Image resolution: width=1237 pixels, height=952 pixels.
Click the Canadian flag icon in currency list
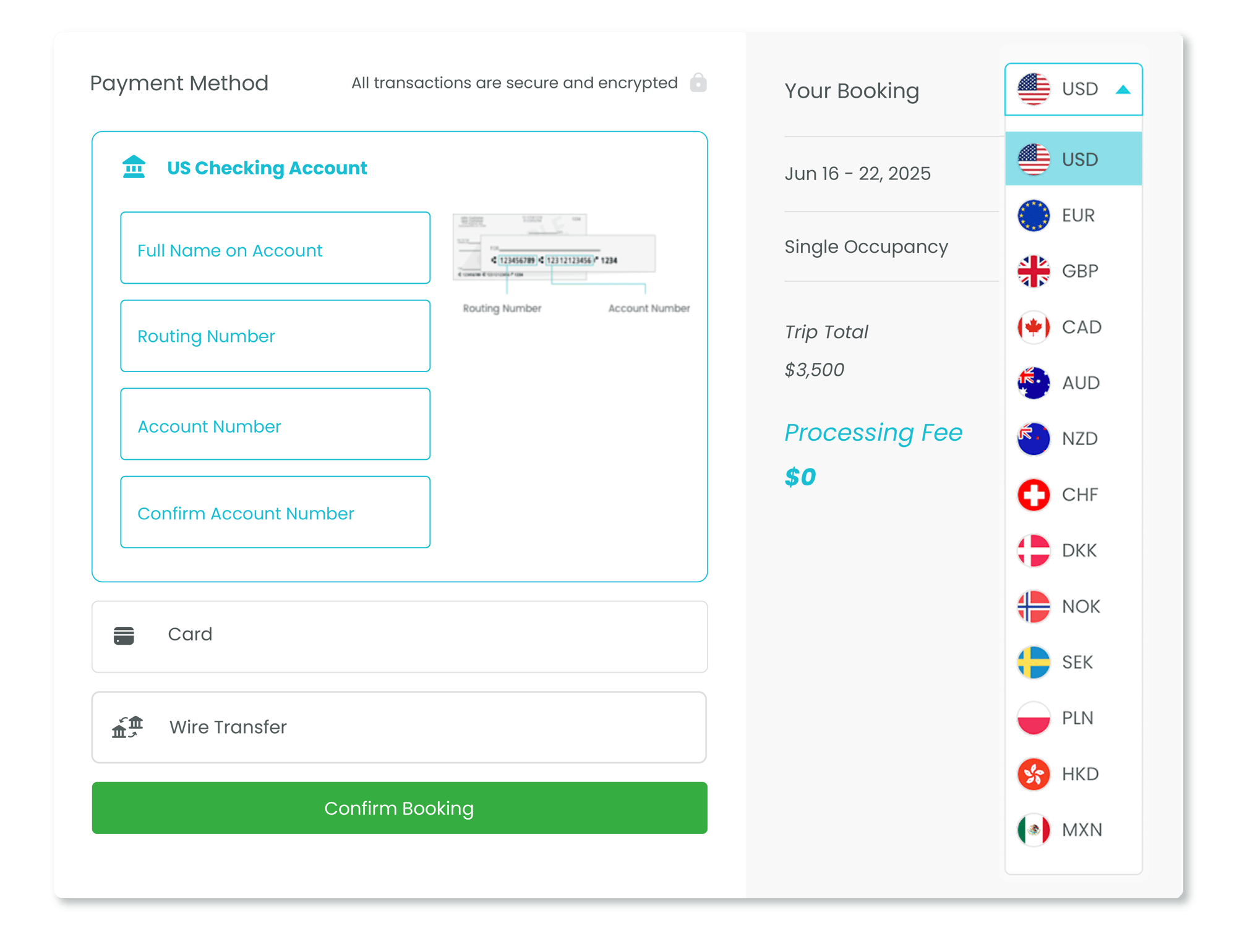tap(1033, 327)
